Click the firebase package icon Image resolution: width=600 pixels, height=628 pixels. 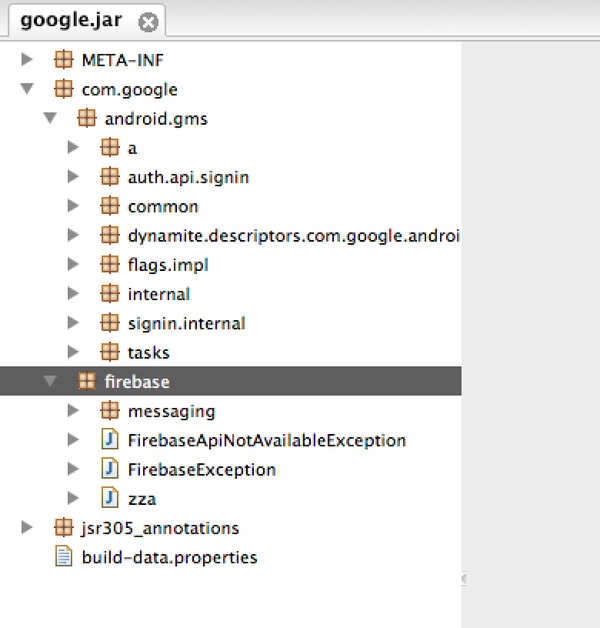(x=87, y=381)
